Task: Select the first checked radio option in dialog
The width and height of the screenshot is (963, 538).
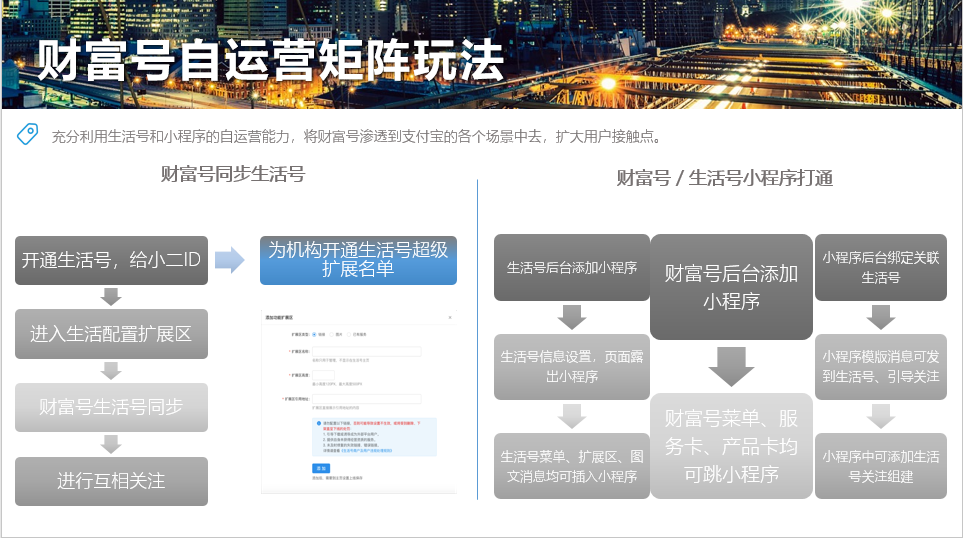Action: [x=314, y=334]
